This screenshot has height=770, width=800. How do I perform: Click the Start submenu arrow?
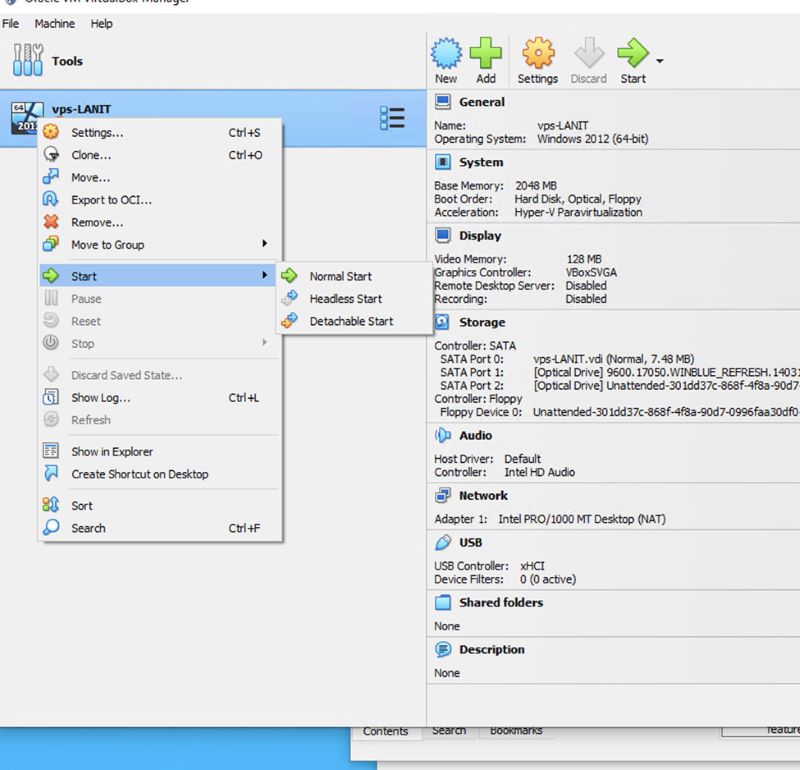coord(264,276)
